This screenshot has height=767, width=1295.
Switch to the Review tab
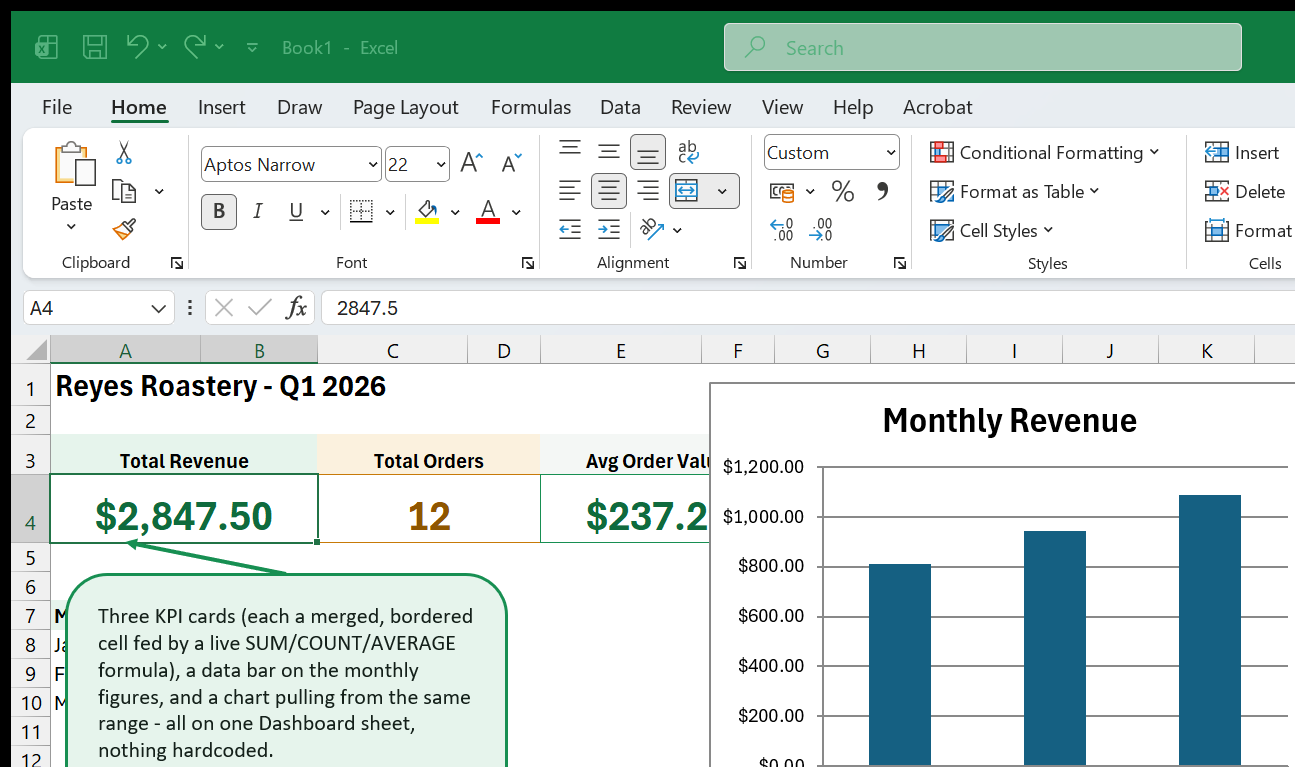701,107
